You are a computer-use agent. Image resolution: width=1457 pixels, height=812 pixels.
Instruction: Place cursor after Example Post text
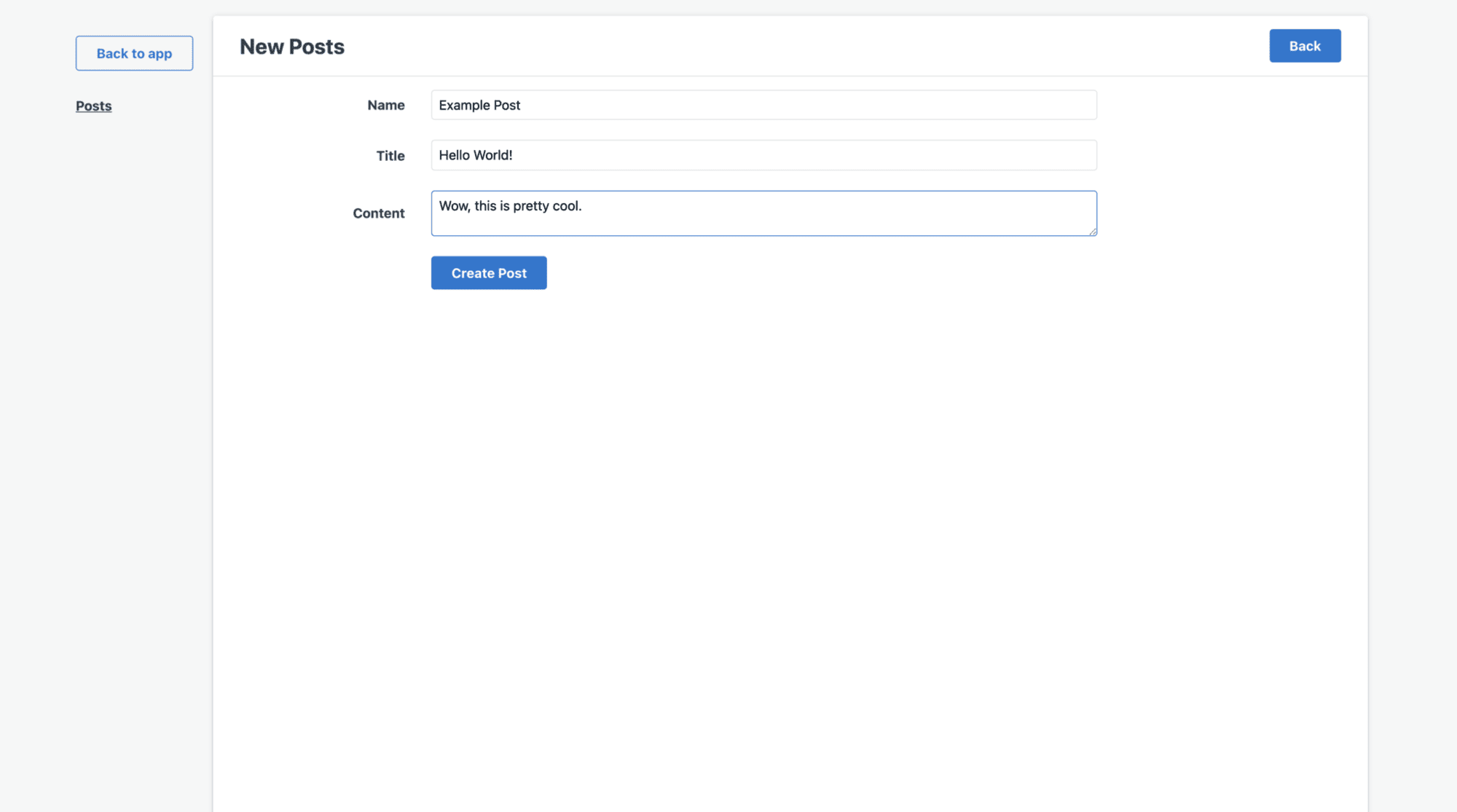(x=520, y=104)
